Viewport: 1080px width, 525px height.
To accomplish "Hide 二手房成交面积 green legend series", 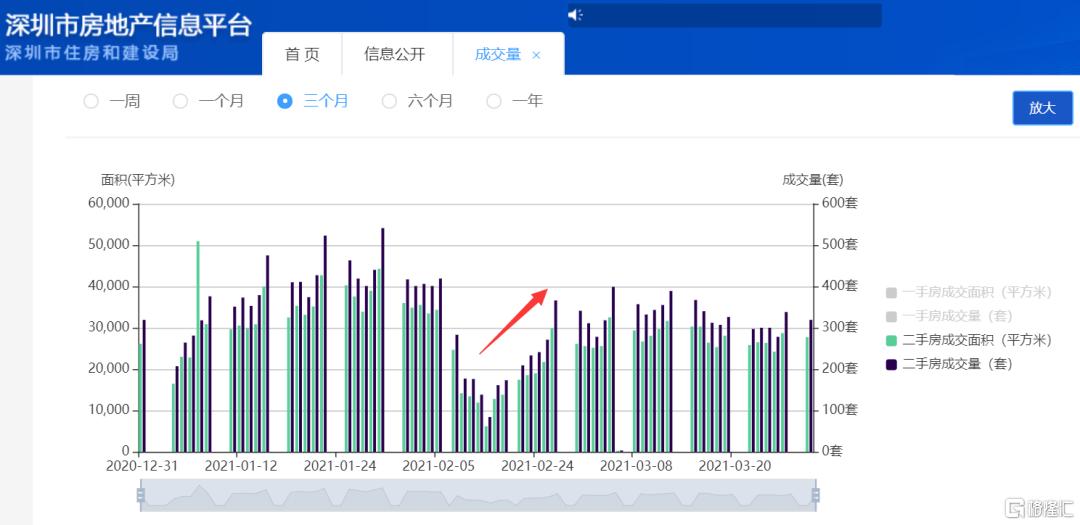I will [x=968, y=340].
